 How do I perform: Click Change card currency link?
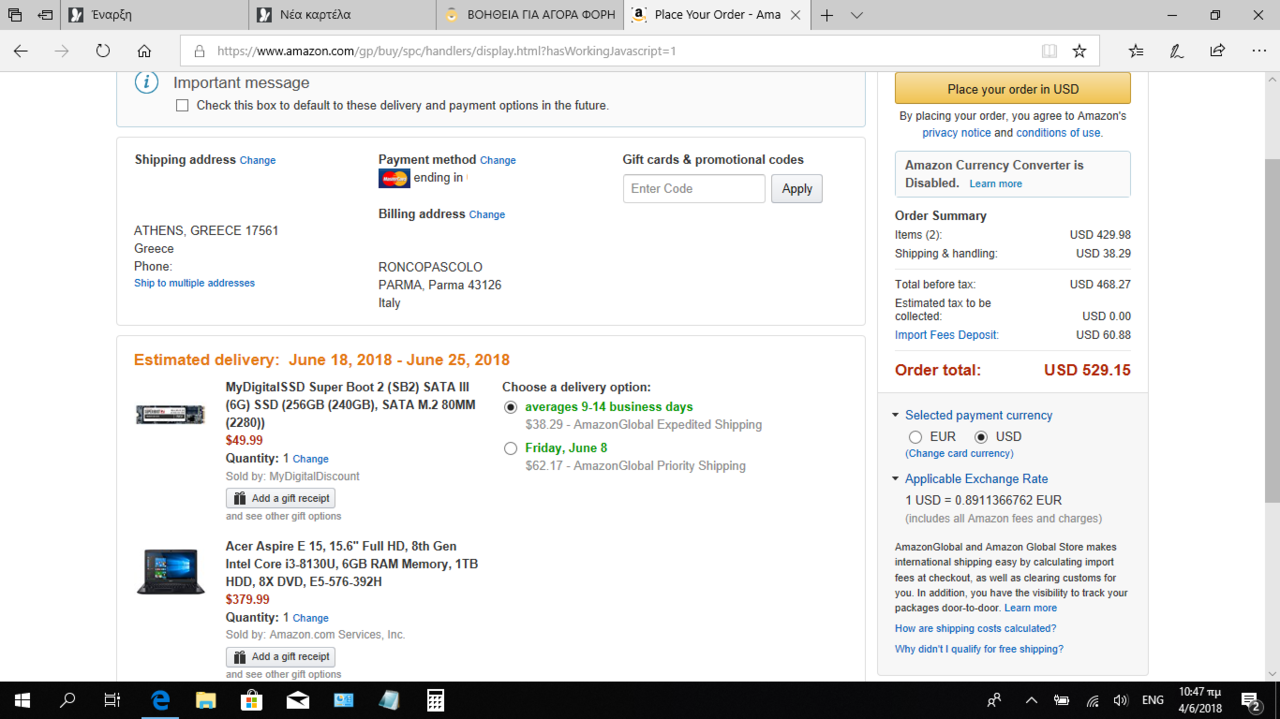click(959, 454)
